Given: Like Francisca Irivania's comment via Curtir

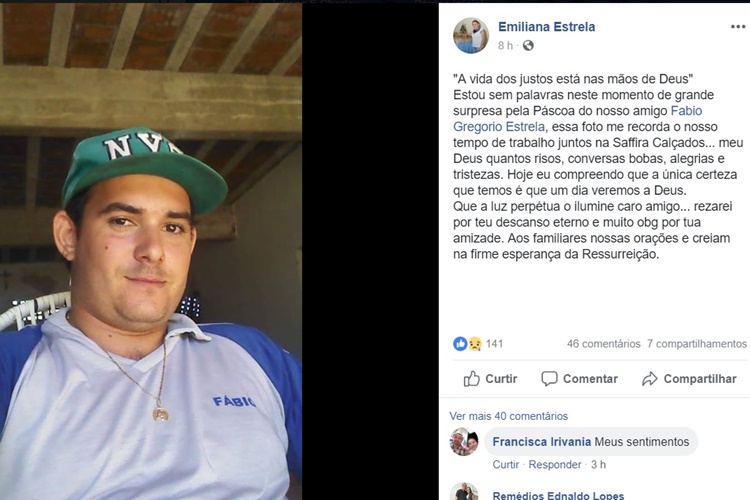Looking at the screenshot, I should [x=506, y=465].
